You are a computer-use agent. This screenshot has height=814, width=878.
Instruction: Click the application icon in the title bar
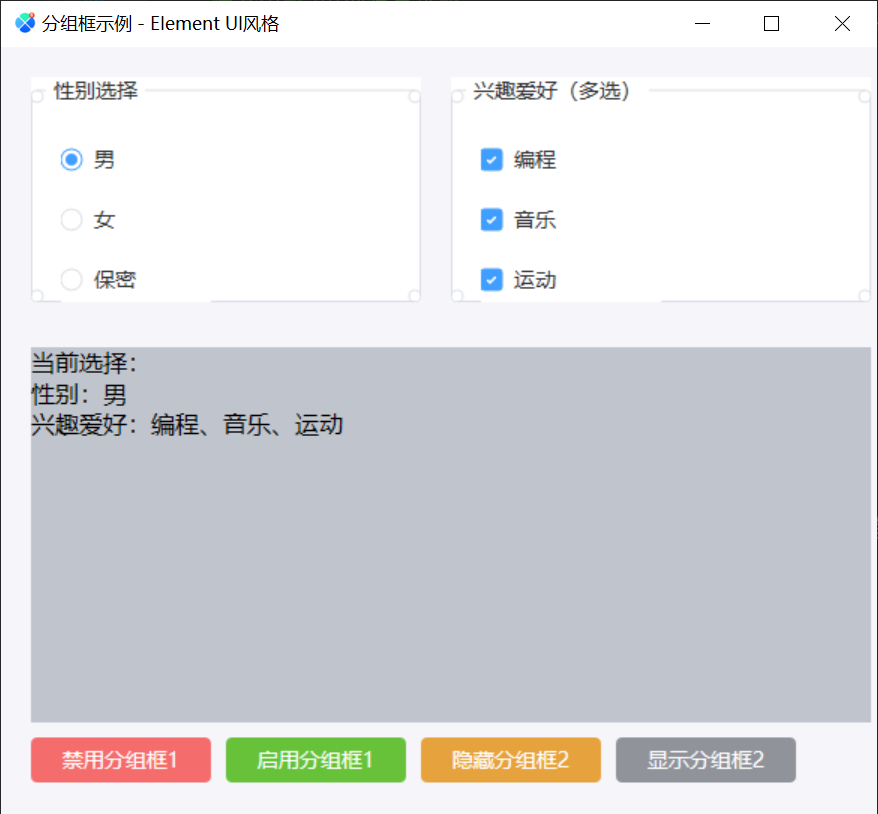[x=22, y=22]
